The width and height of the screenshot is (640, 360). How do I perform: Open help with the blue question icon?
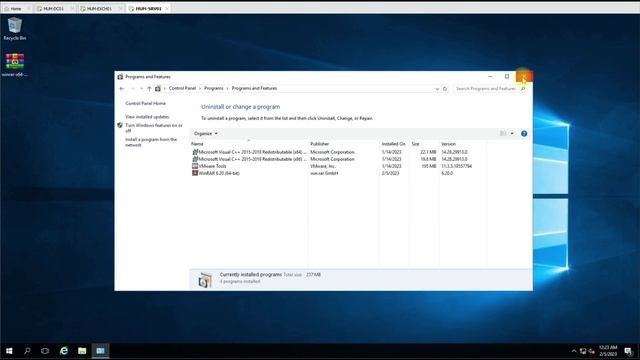click(524, 133)
